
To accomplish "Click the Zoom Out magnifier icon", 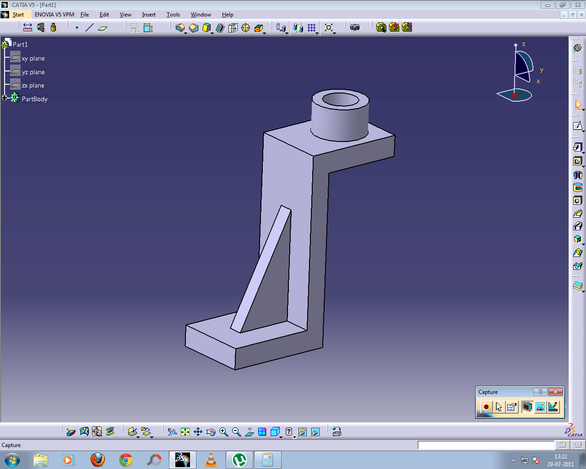I will (x=236, y=432).
